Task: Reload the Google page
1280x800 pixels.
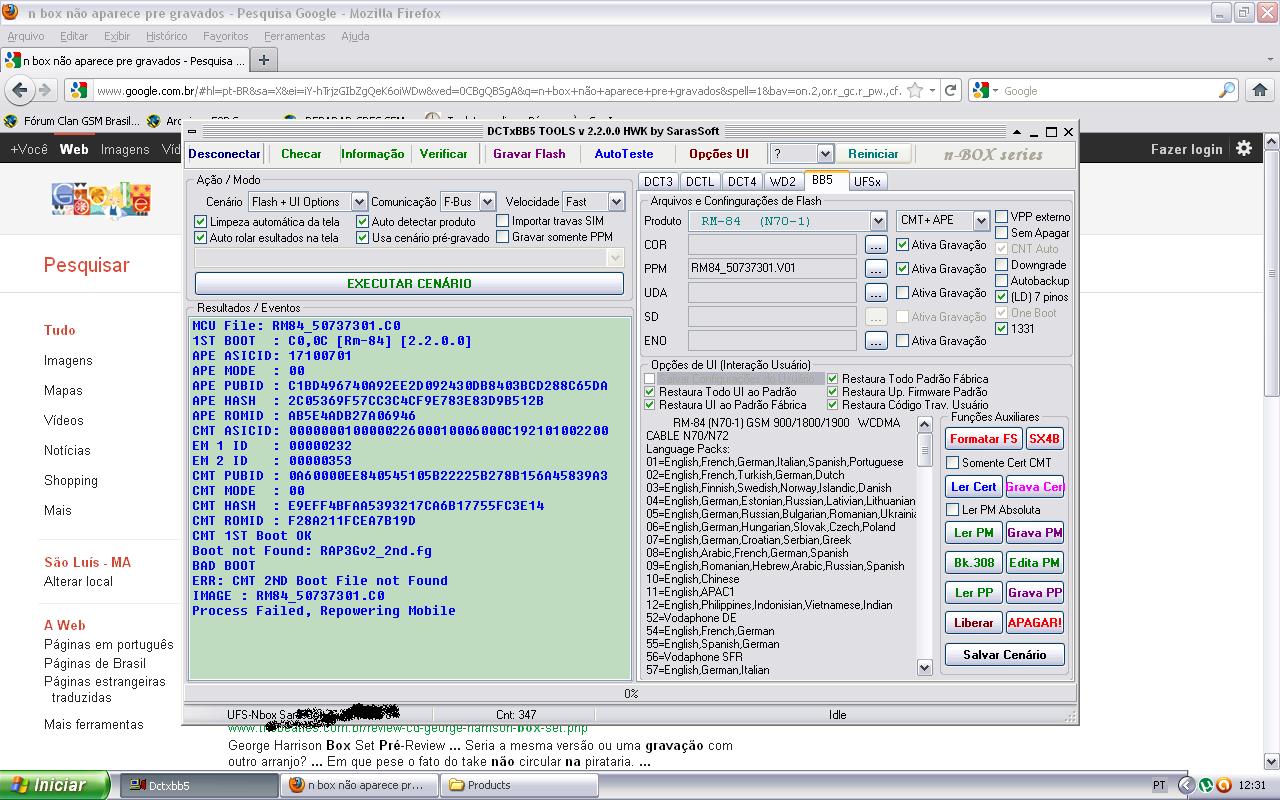Action: [x=951, y=90]
